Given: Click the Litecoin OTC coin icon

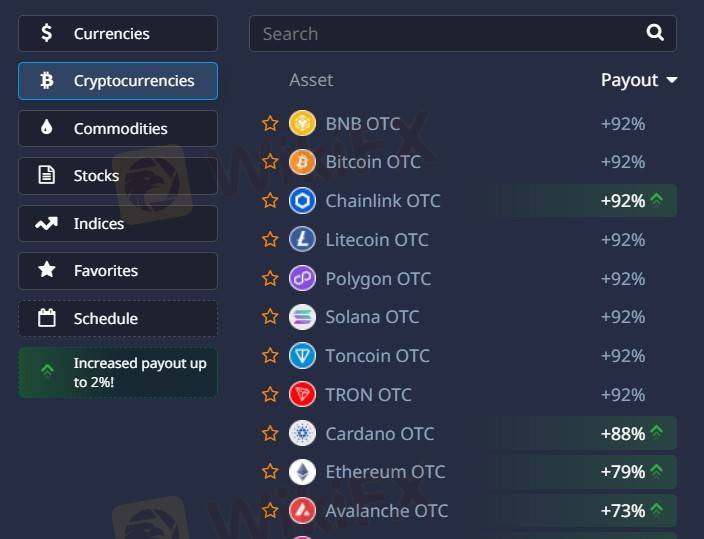Looking at the screenshot, I should 302,240.
